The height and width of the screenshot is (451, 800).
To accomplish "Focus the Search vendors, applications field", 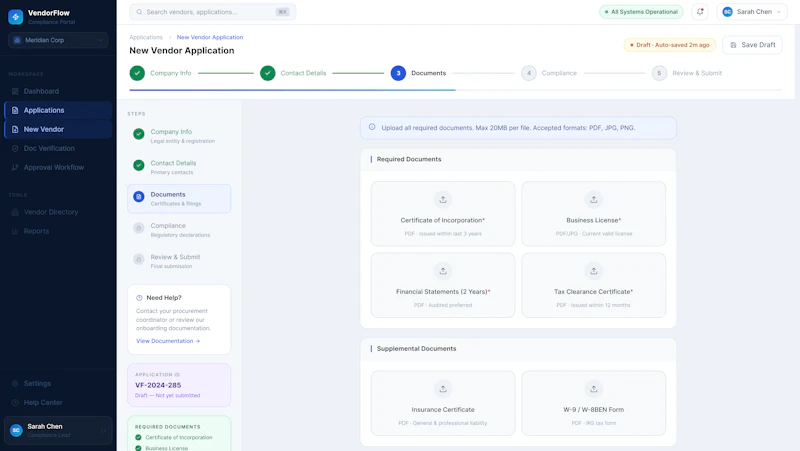I will 213,12.
